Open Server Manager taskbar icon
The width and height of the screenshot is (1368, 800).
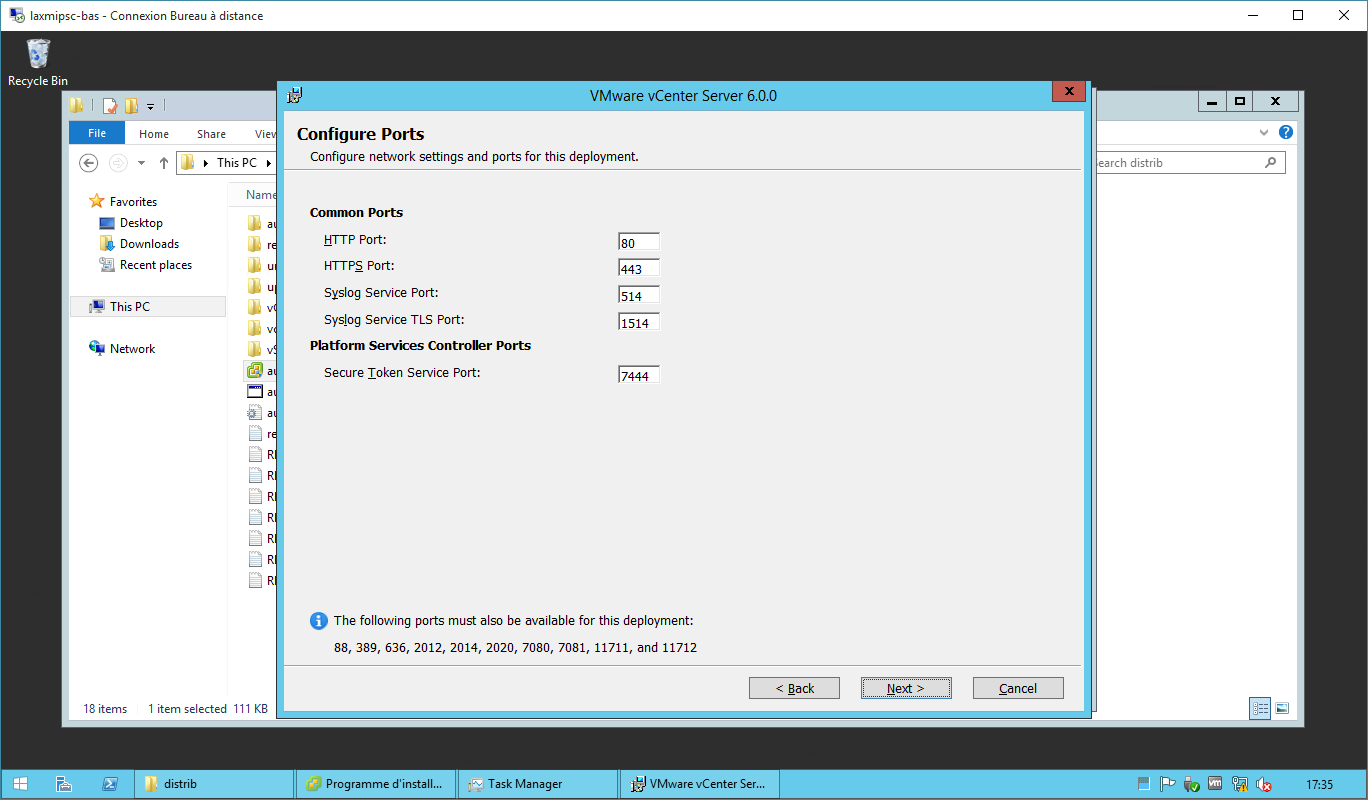click(x=64, y=784)
